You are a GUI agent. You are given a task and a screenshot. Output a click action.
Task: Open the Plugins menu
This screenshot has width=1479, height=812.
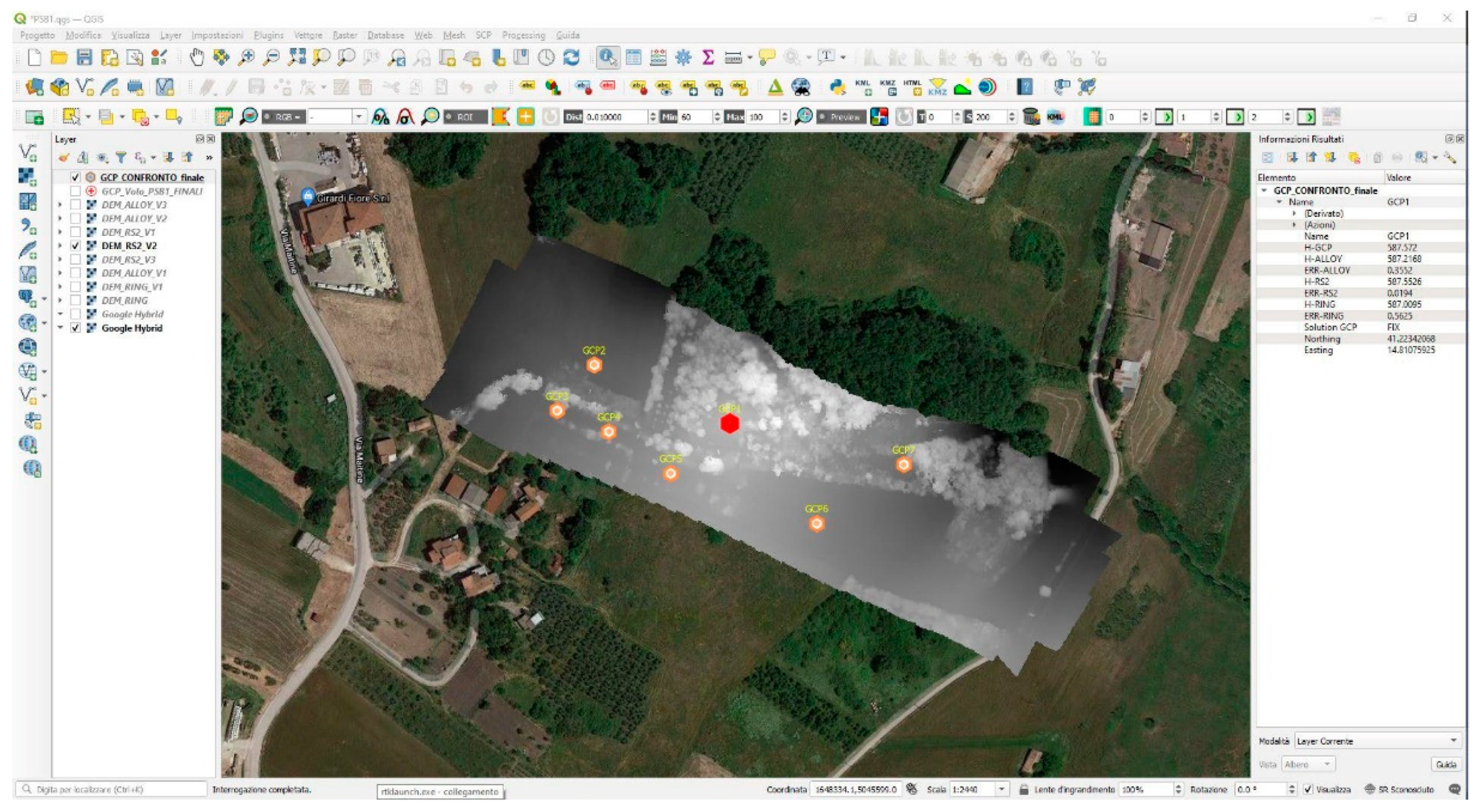click(268, 35)
